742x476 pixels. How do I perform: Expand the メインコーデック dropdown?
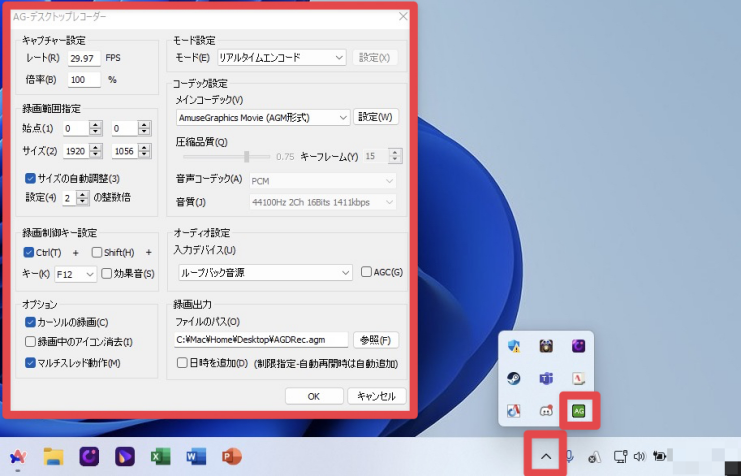point(263,118)
